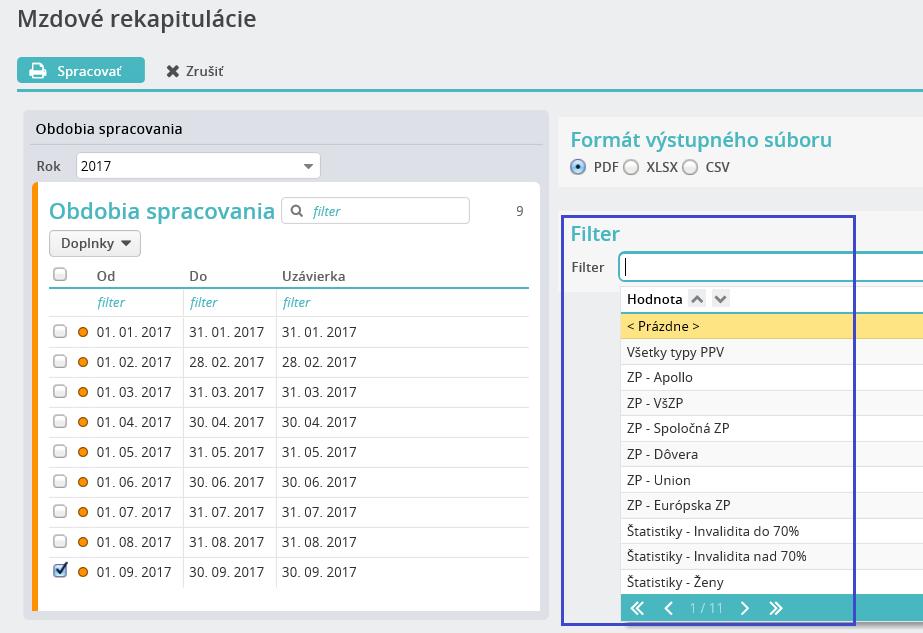Select Štatistiky - Ženy option
923x633 pixels.
(772, 582)
